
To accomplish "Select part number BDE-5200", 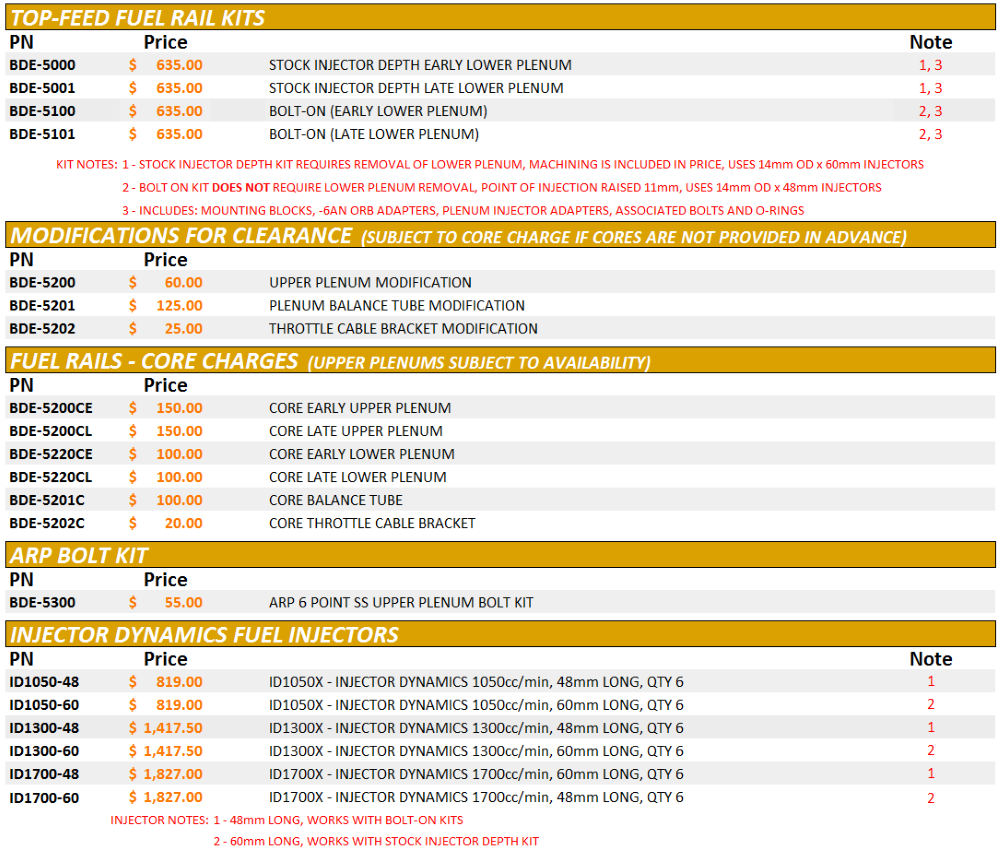I will click(42, 283).
